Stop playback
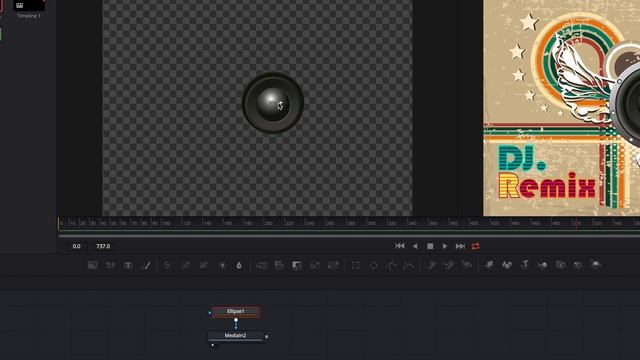 click(430, 246)
